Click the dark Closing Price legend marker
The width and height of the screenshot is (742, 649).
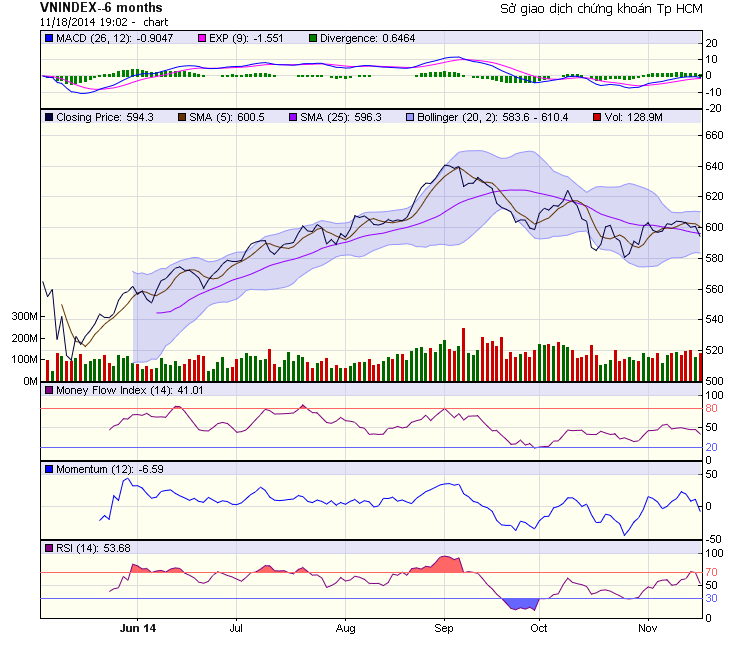[x=49, y=117]
